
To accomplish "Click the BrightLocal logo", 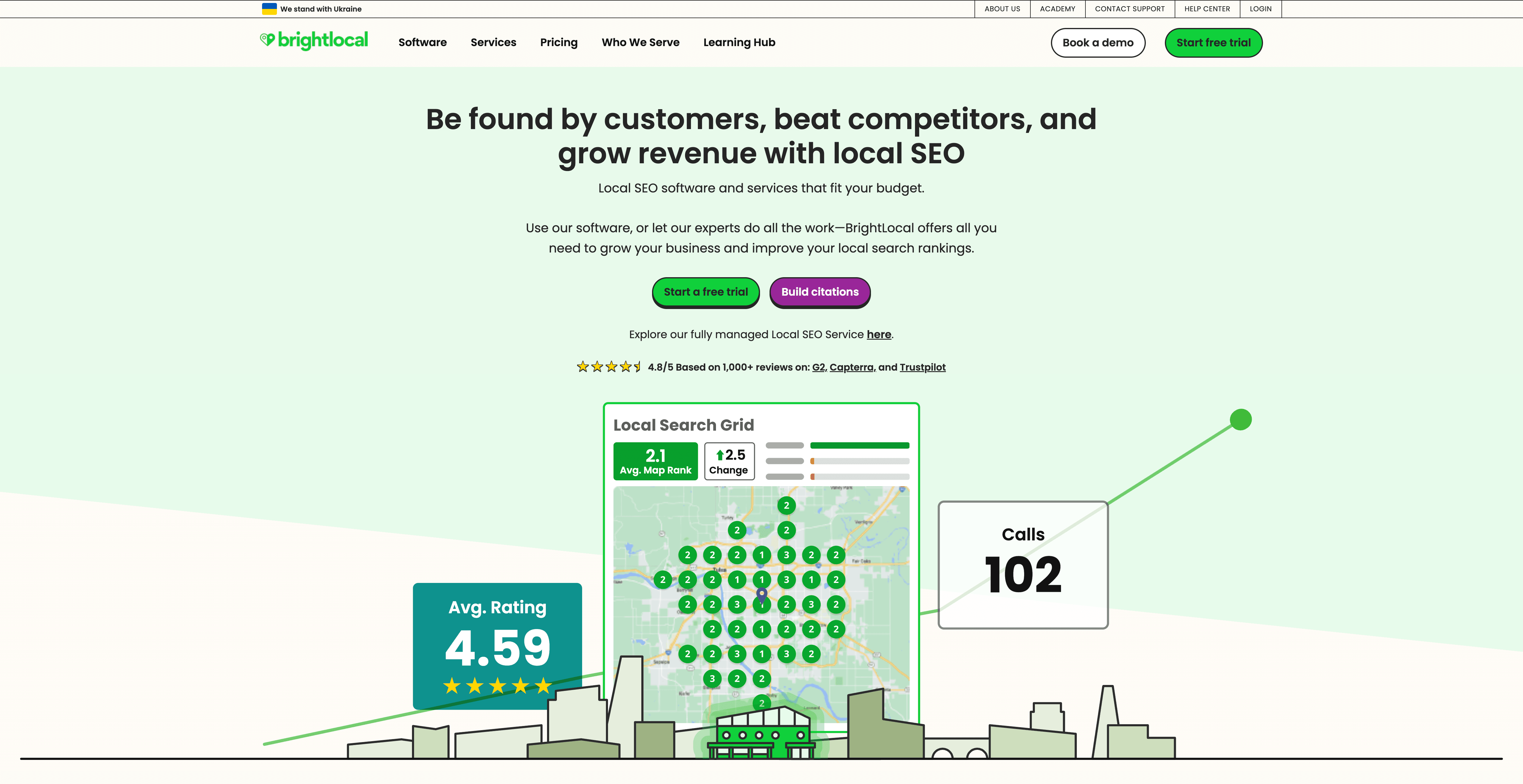I will [x=314, y=41].
